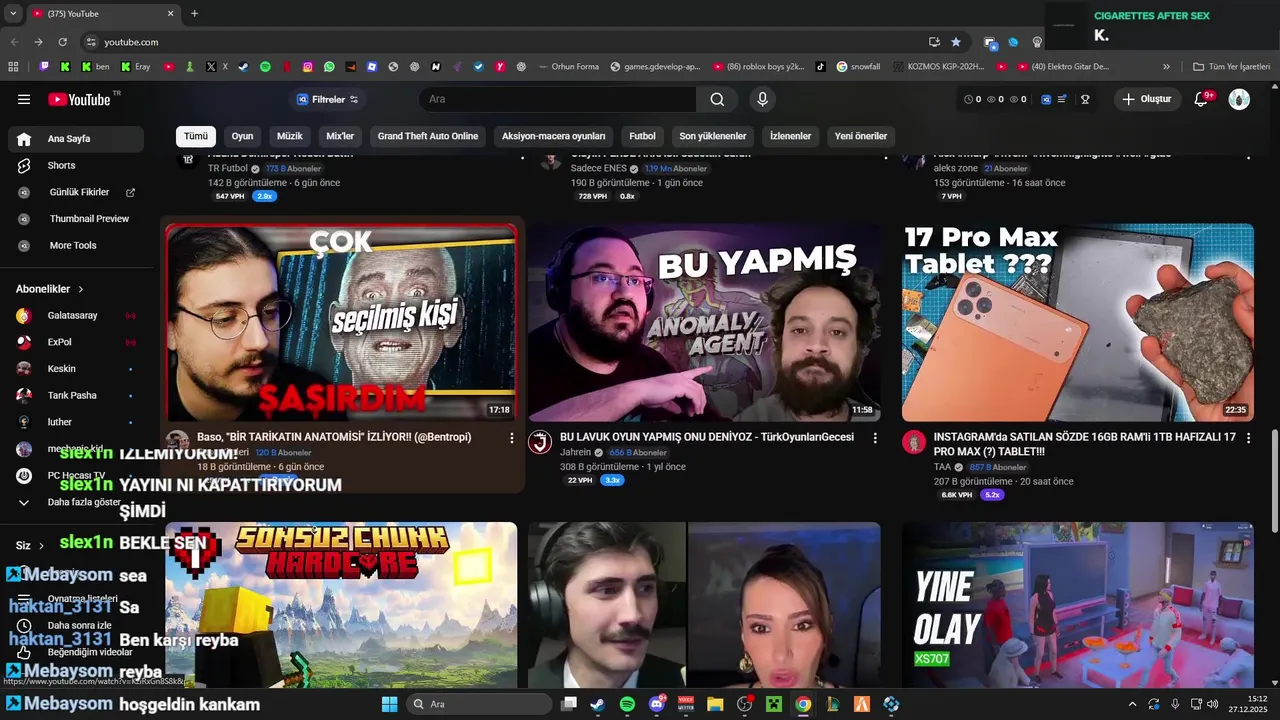Click the Oluştur create button

1146,99
